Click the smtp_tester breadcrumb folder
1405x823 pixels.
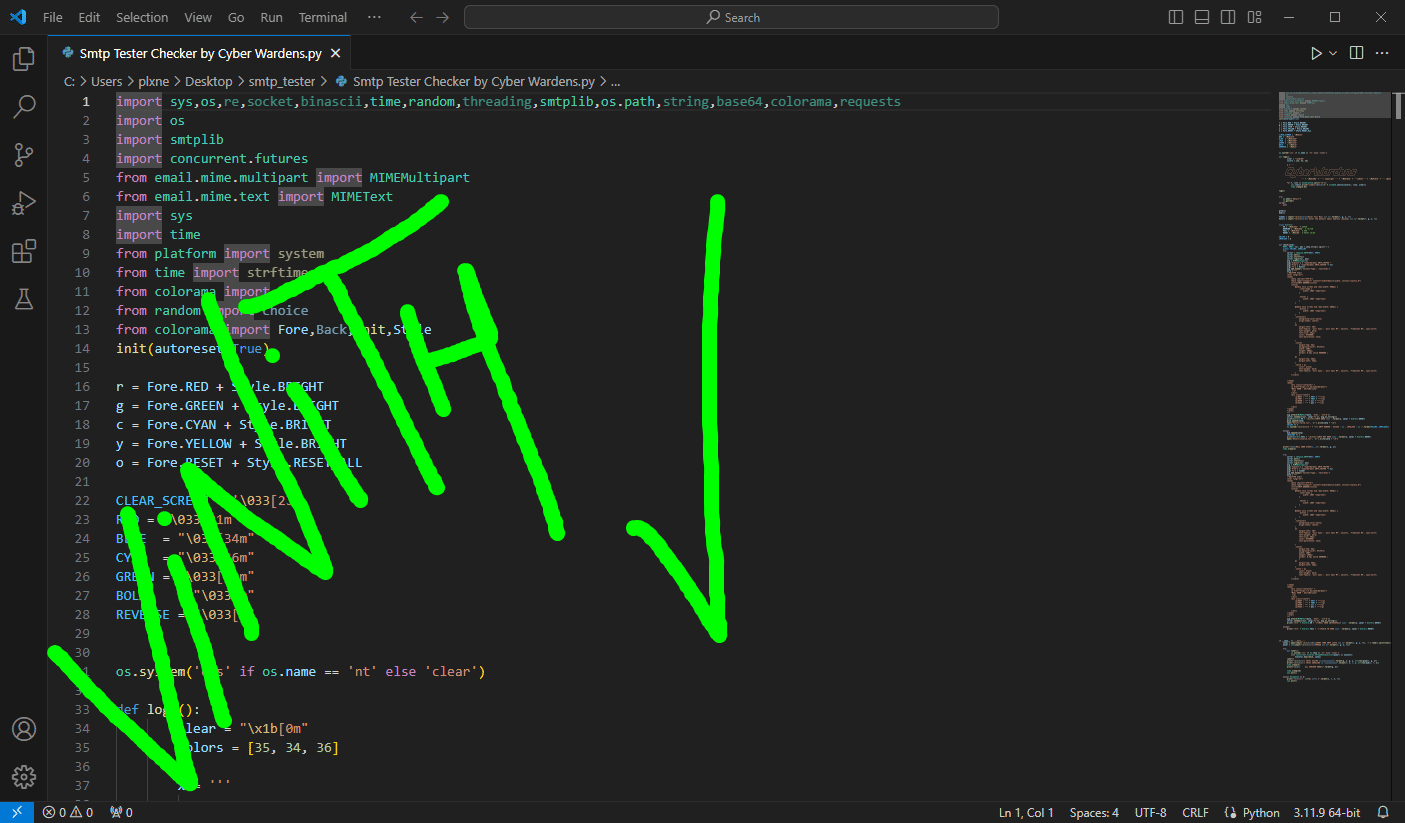(282, 82)
